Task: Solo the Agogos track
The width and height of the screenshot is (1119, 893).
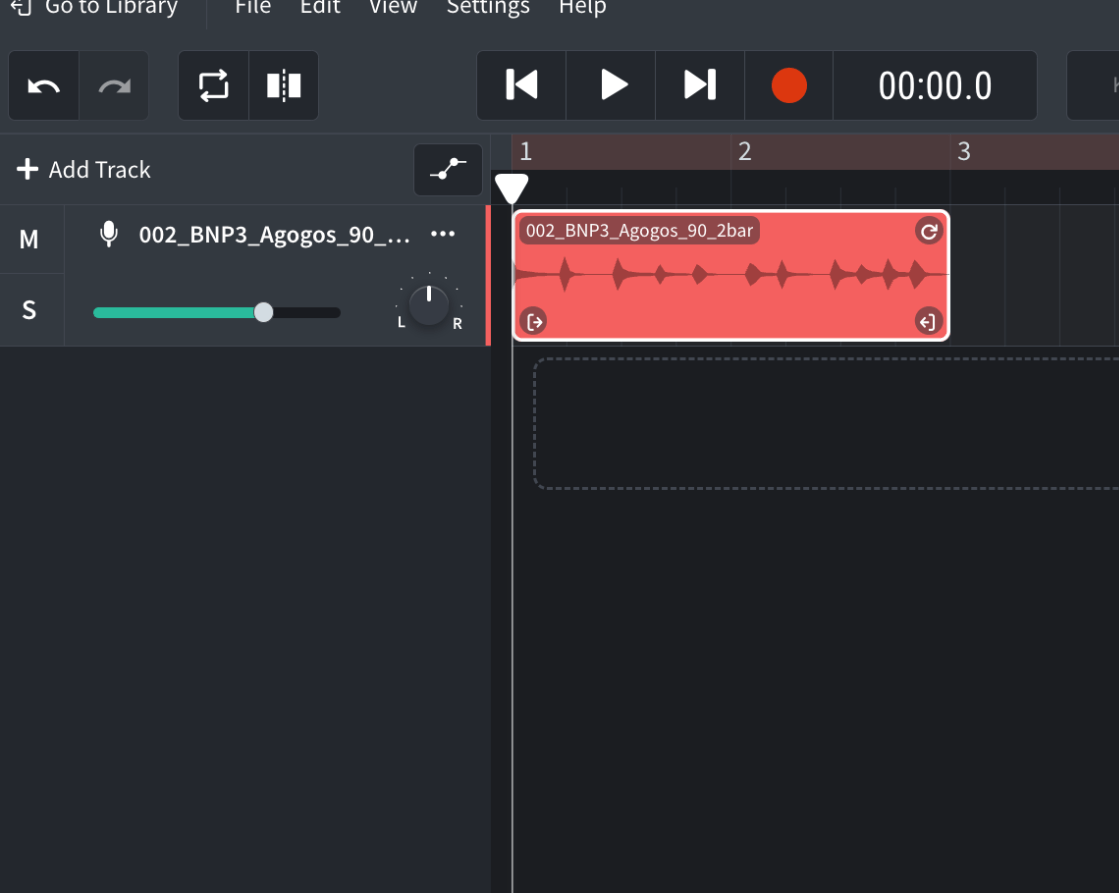Action: click(x=29, y=310)
